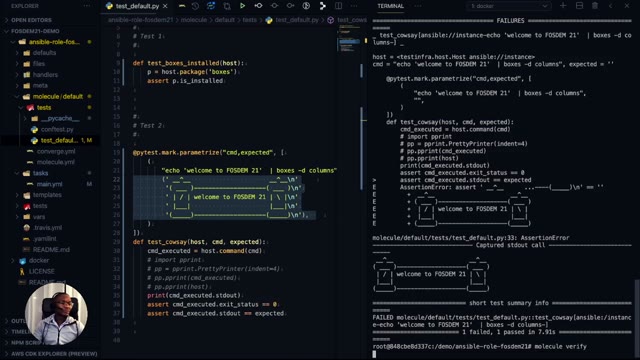Close the terminal panel
The image size is (640, 360).
coord(627,6)
